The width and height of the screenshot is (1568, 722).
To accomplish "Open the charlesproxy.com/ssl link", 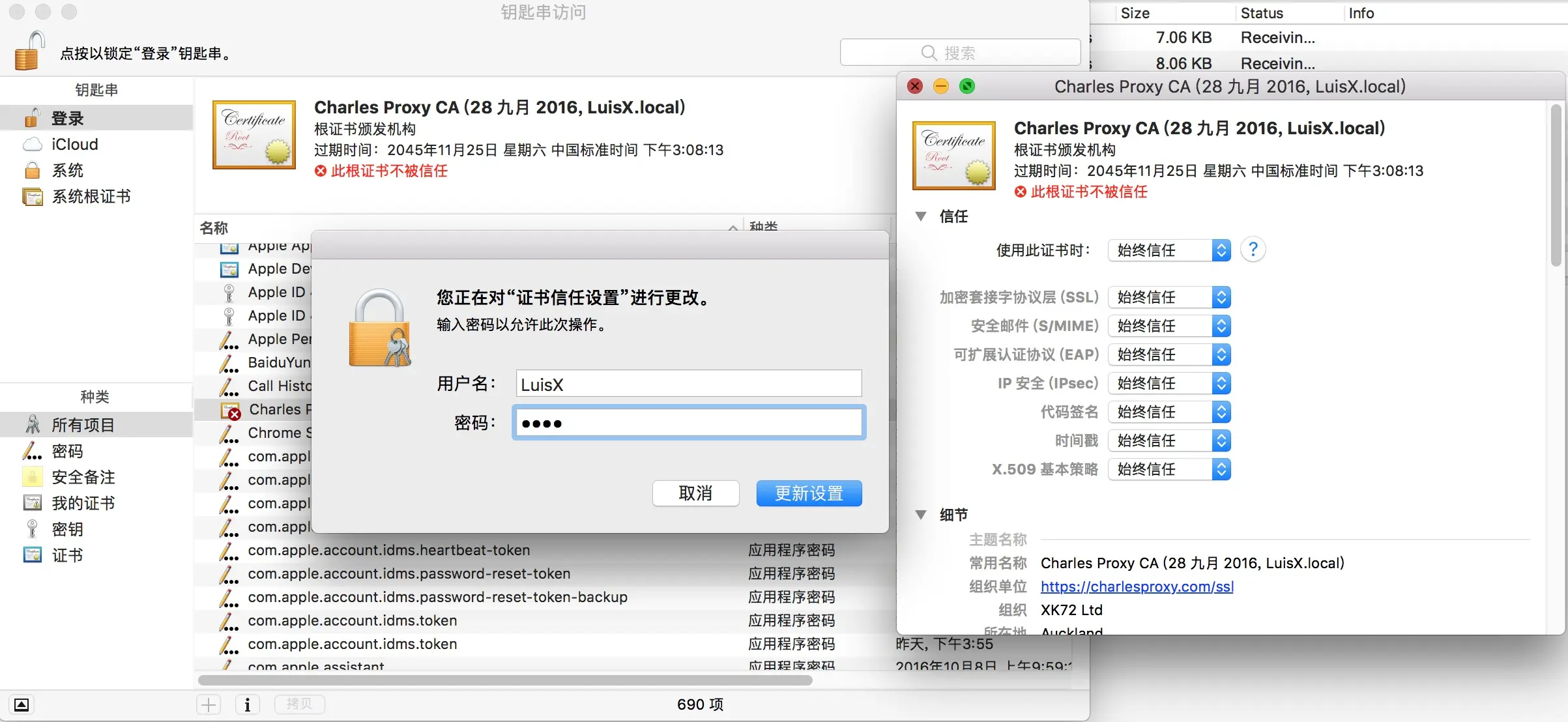I will click(x=1137, y=586).
